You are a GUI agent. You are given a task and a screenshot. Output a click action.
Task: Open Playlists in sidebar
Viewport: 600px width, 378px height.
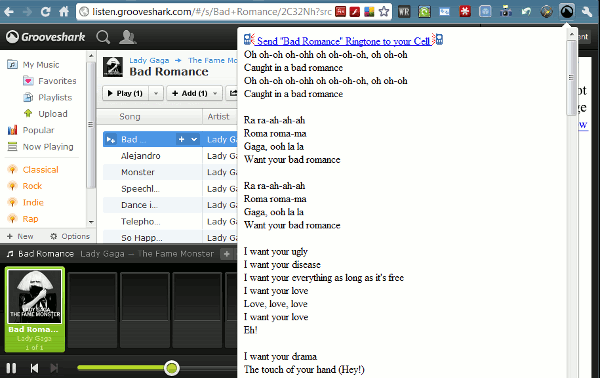47,98
